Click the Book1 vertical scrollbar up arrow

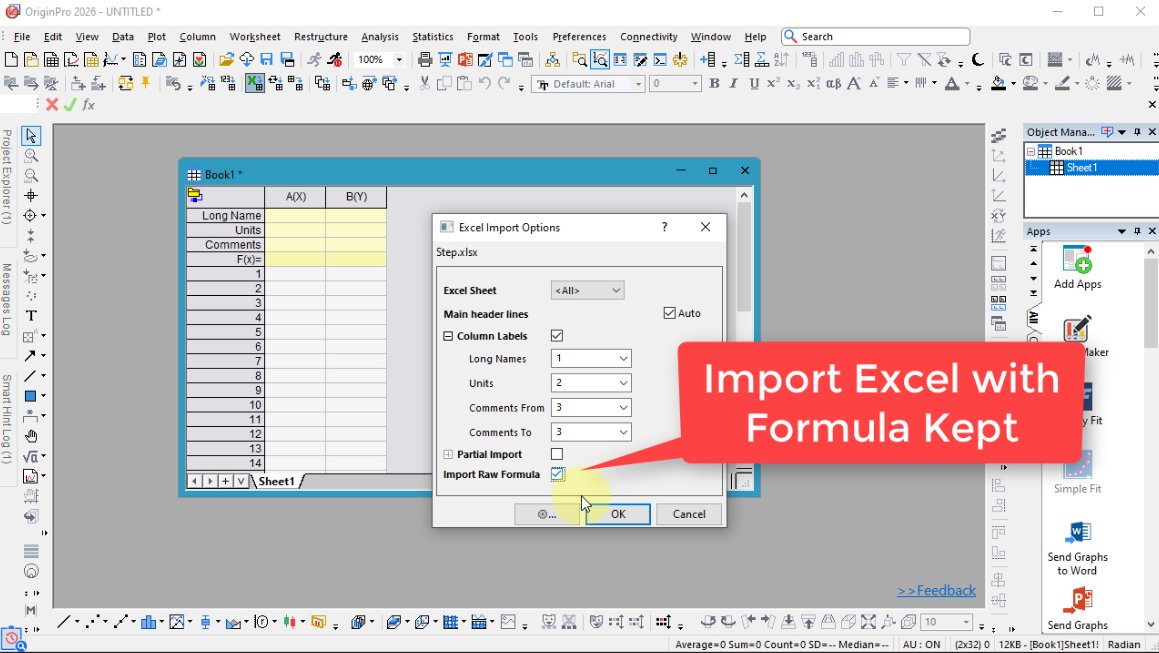point(744,195)
